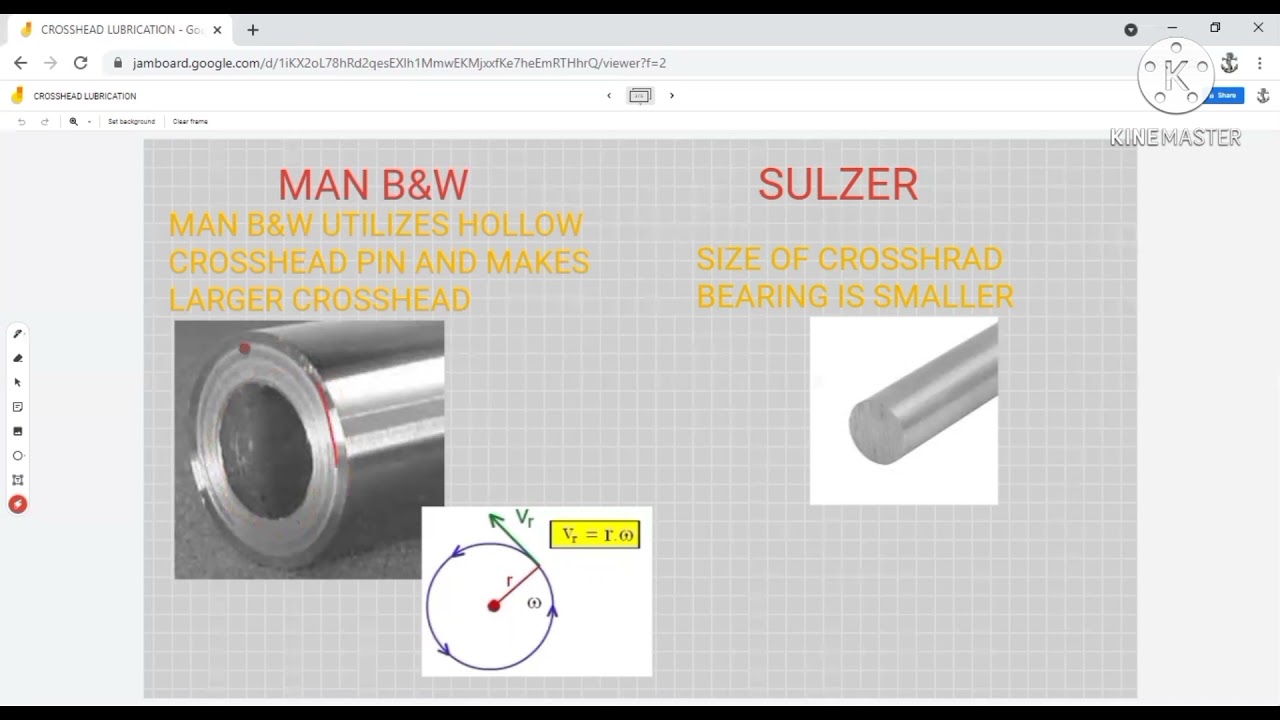Screen dimensions: 1280x720
Task: Open Chrome three-dot menu
Action: (1260, 63)
